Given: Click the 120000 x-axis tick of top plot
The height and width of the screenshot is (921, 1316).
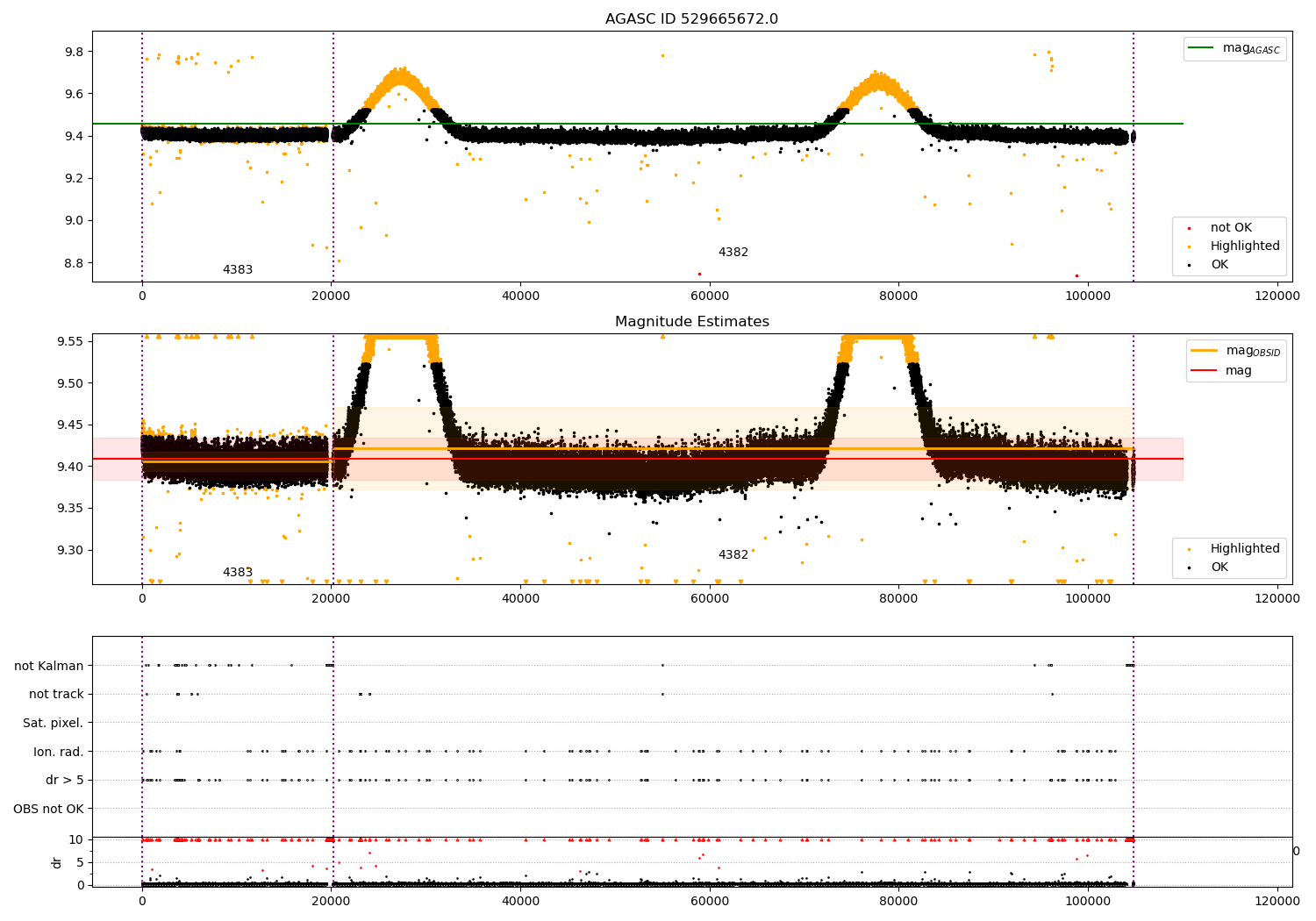Looking at the screenshot, I should [x=1277, y=296].
